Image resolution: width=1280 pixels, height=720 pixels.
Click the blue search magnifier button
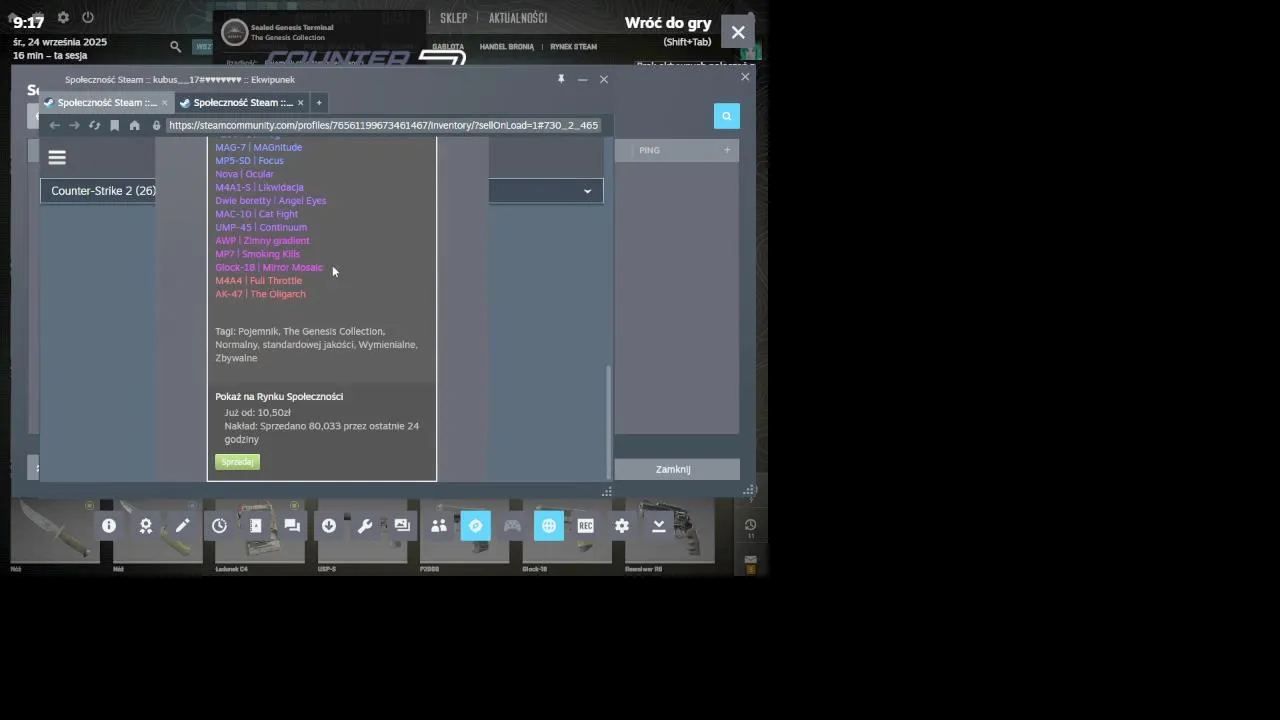tap(727, 116)
